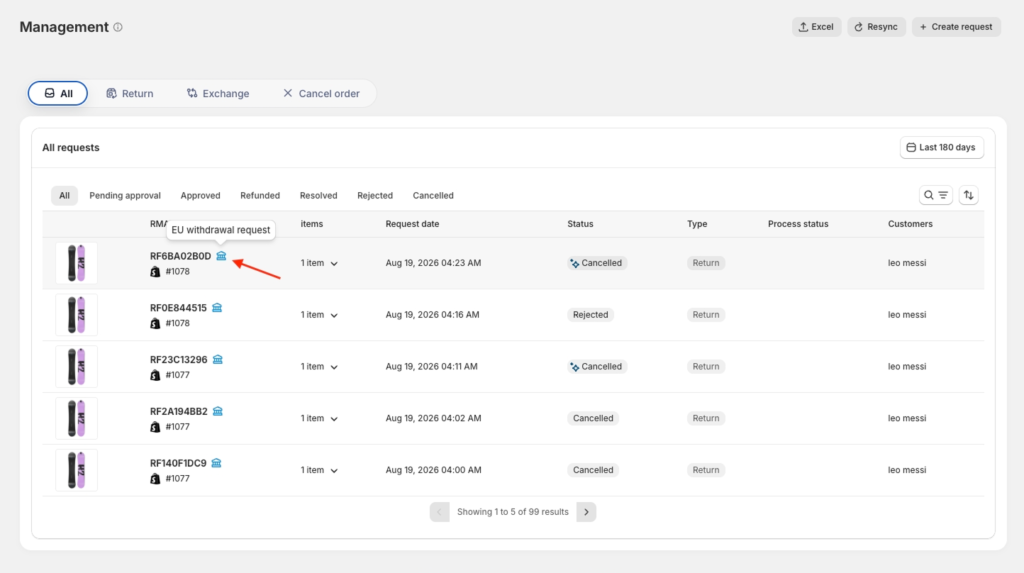The image size is (1024, 573).
Task: Click EU withdrawal icon next to RF6BA02B0D
Action: [x=221, y=256]
